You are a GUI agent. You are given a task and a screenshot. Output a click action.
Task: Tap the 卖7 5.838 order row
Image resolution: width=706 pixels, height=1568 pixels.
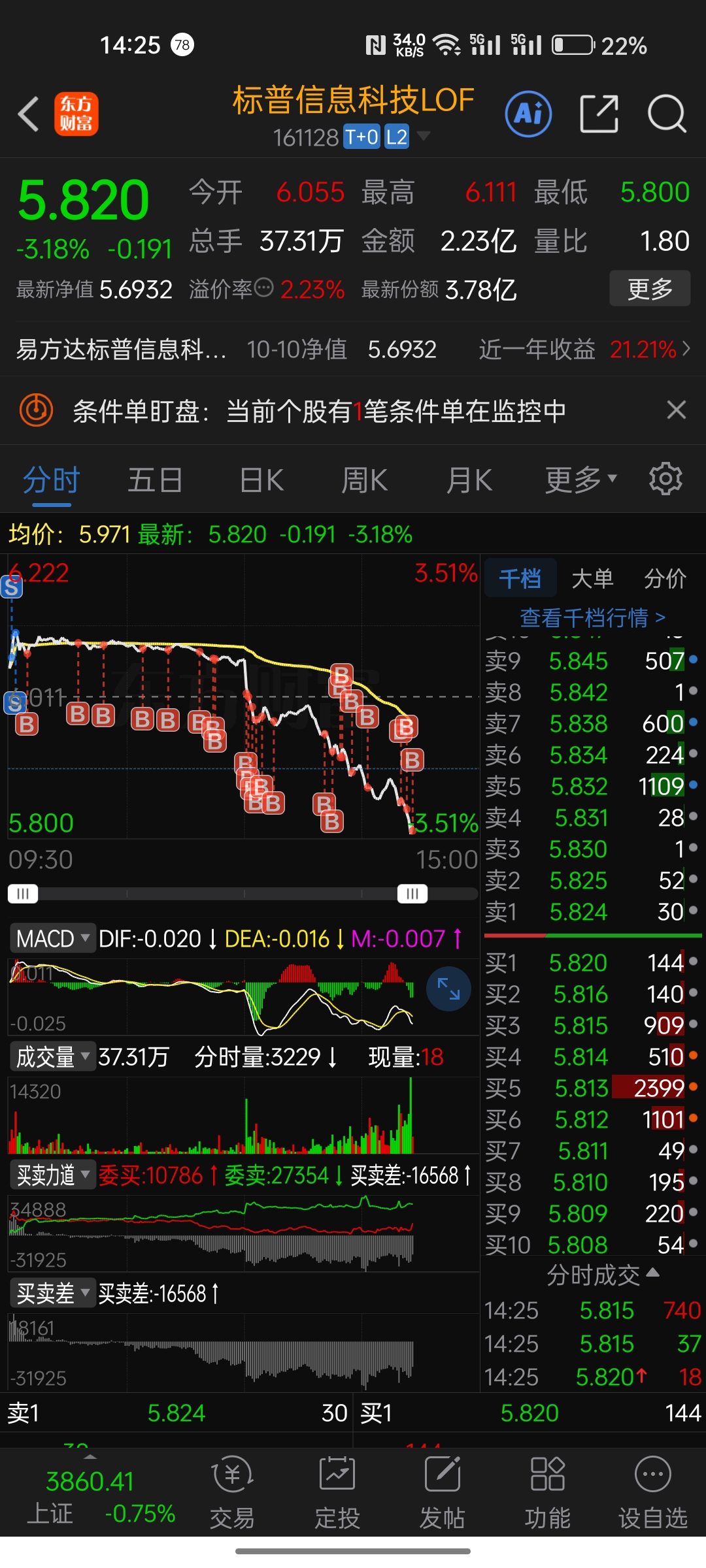[x=592, y=723]
